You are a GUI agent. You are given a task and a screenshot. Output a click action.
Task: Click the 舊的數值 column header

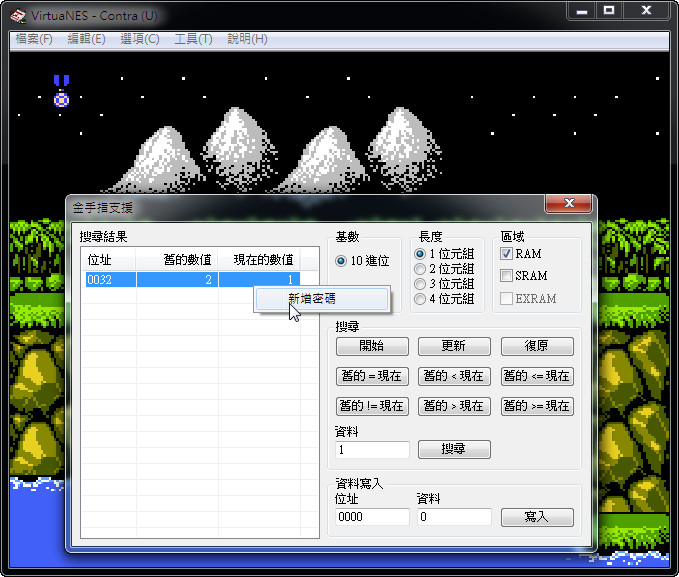tap(177, 259)
